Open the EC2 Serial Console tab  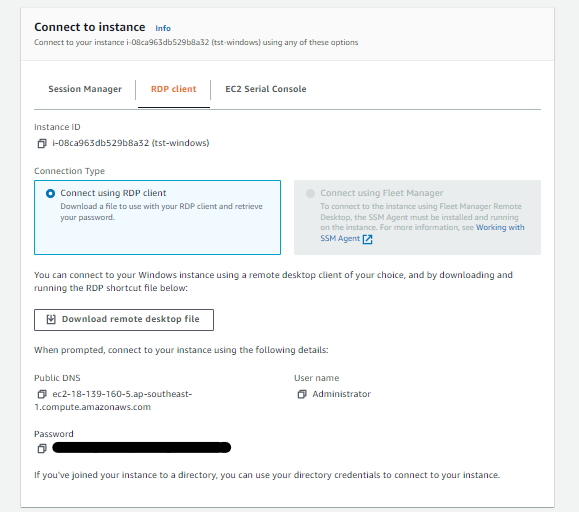point(265,89)
